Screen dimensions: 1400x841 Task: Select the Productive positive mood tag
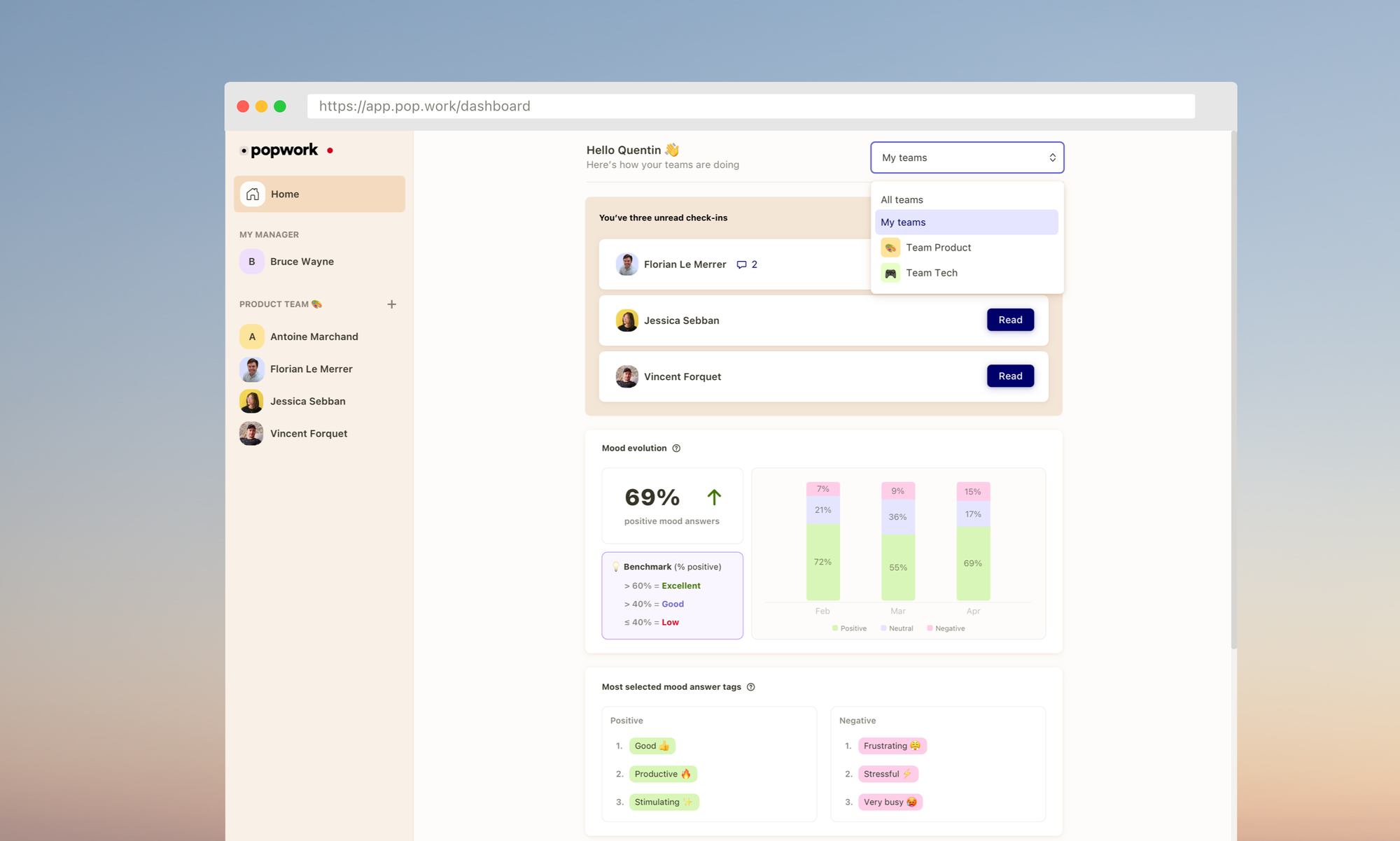pyautogui.click(x=662, y=774)
